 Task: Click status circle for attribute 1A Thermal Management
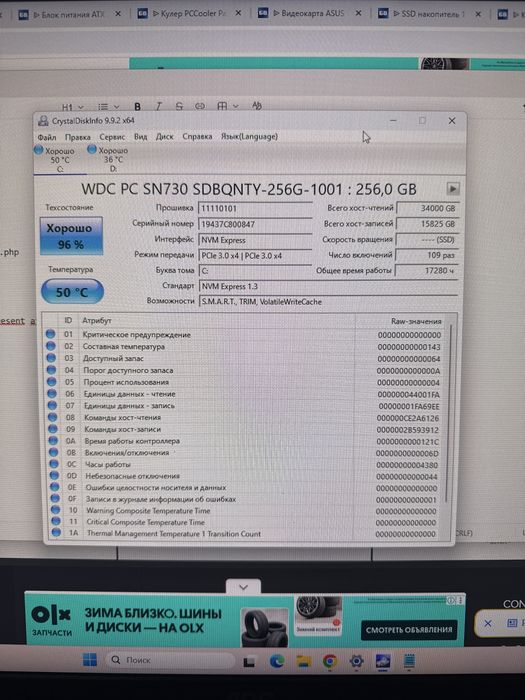[56, 532]
